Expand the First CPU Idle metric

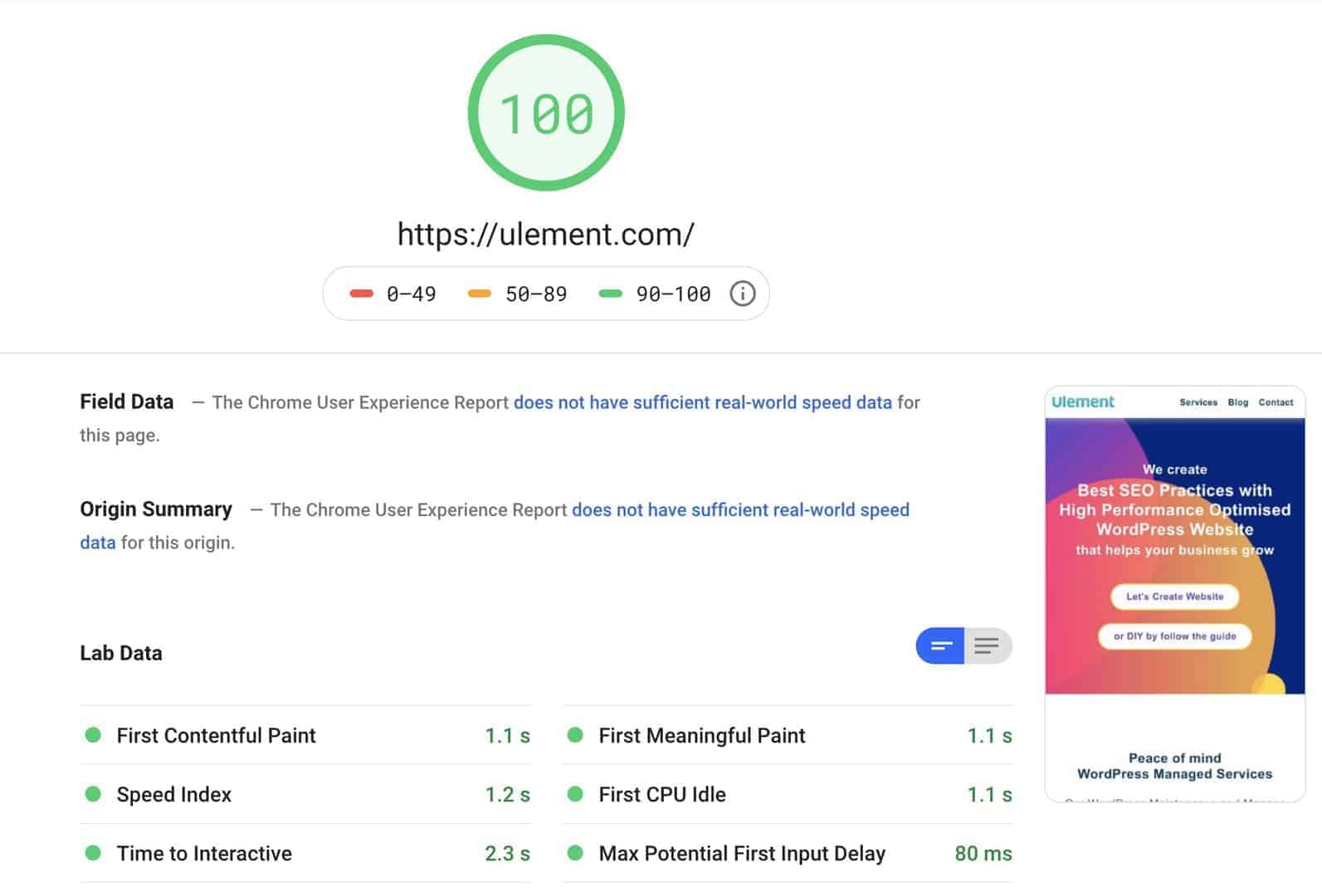click(x=788, y=794)
